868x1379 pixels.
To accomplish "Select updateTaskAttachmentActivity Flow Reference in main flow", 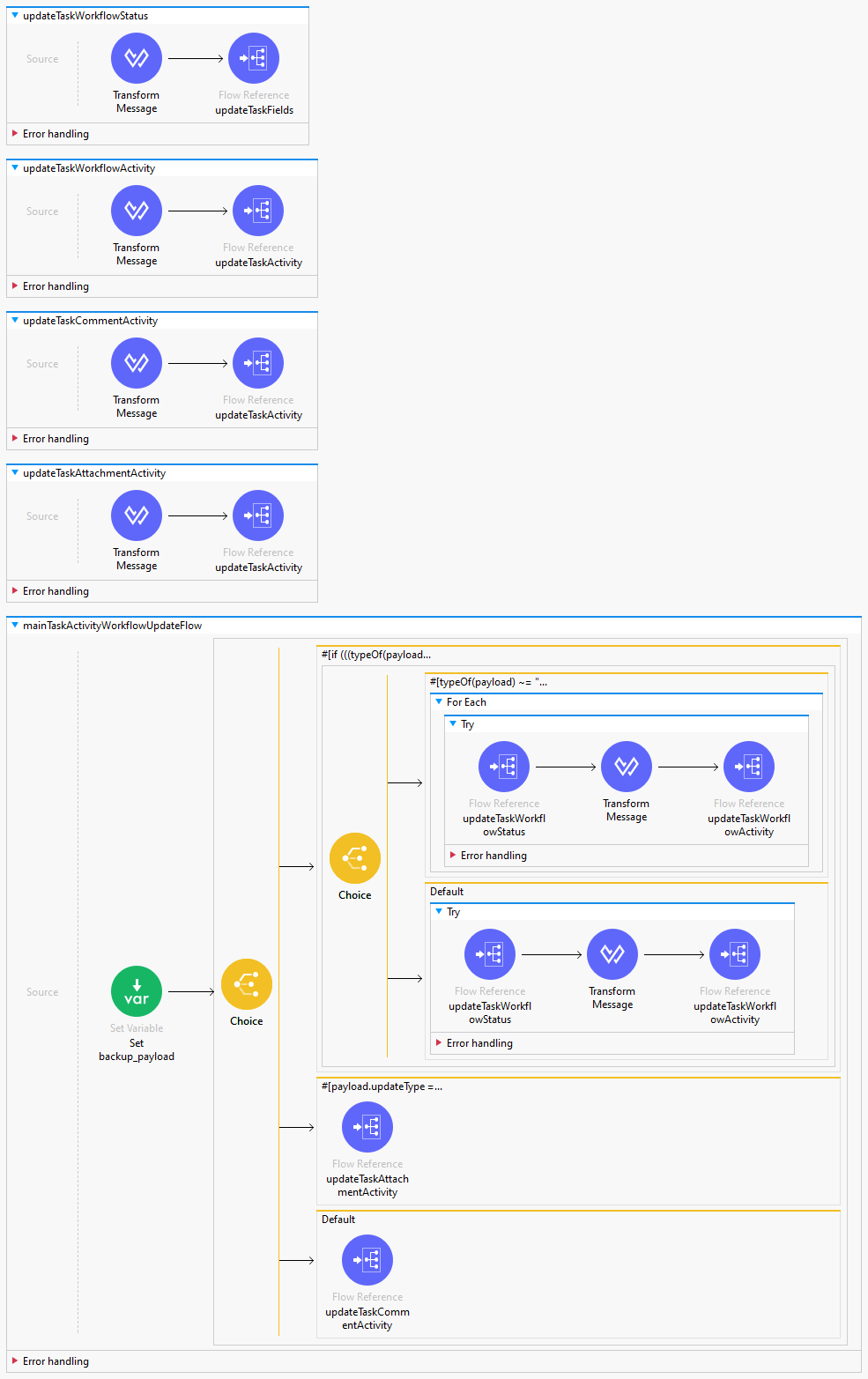I will pyautogui.click(x=367, y=1127).
